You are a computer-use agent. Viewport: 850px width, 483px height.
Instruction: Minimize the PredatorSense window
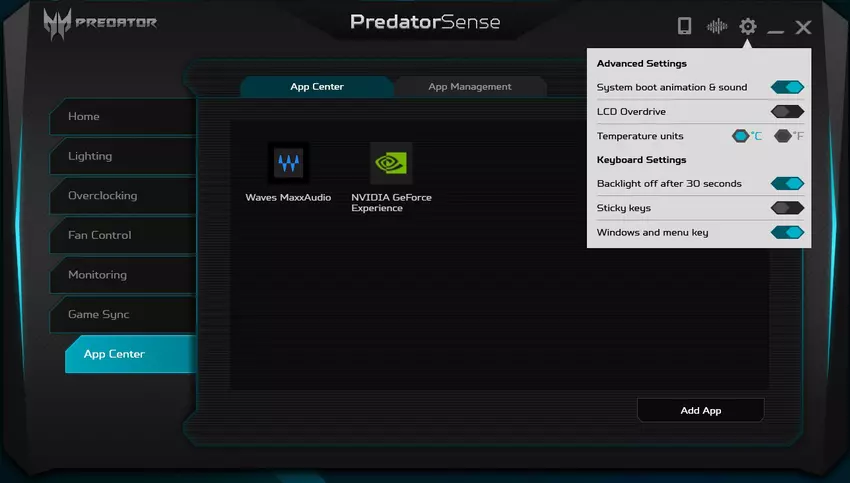tap(775, 28)
